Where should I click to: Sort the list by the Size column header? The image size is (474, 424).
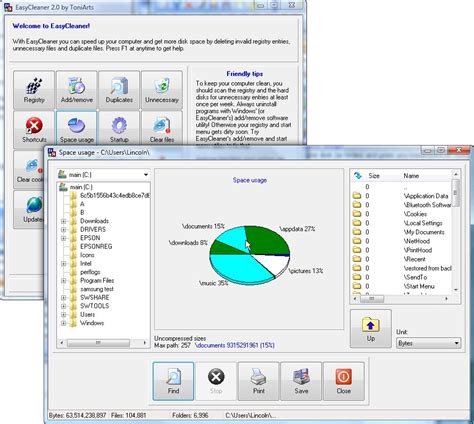374,176
